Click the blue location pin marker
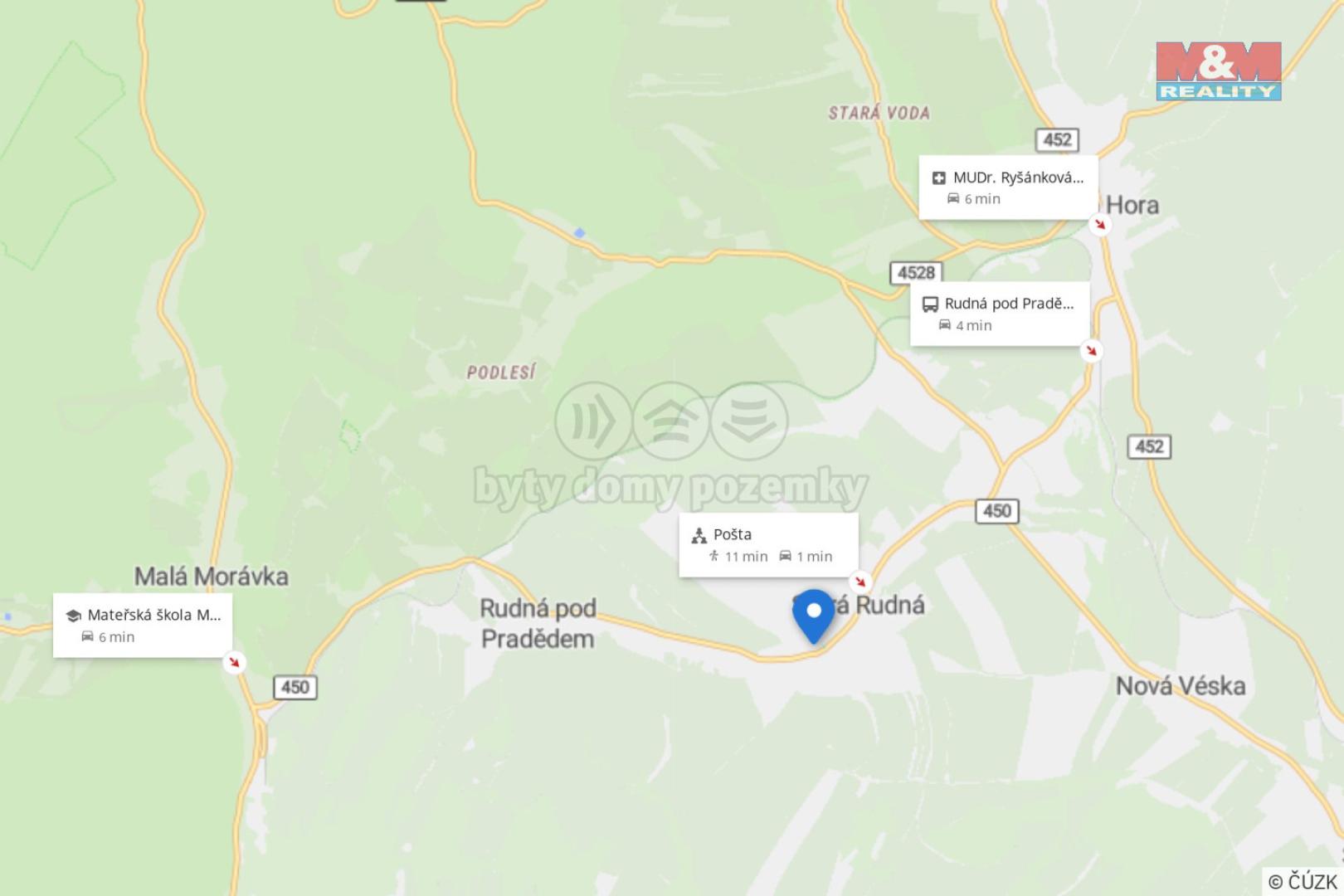This screenshot has width=1344, height=896. pos(814,616)
